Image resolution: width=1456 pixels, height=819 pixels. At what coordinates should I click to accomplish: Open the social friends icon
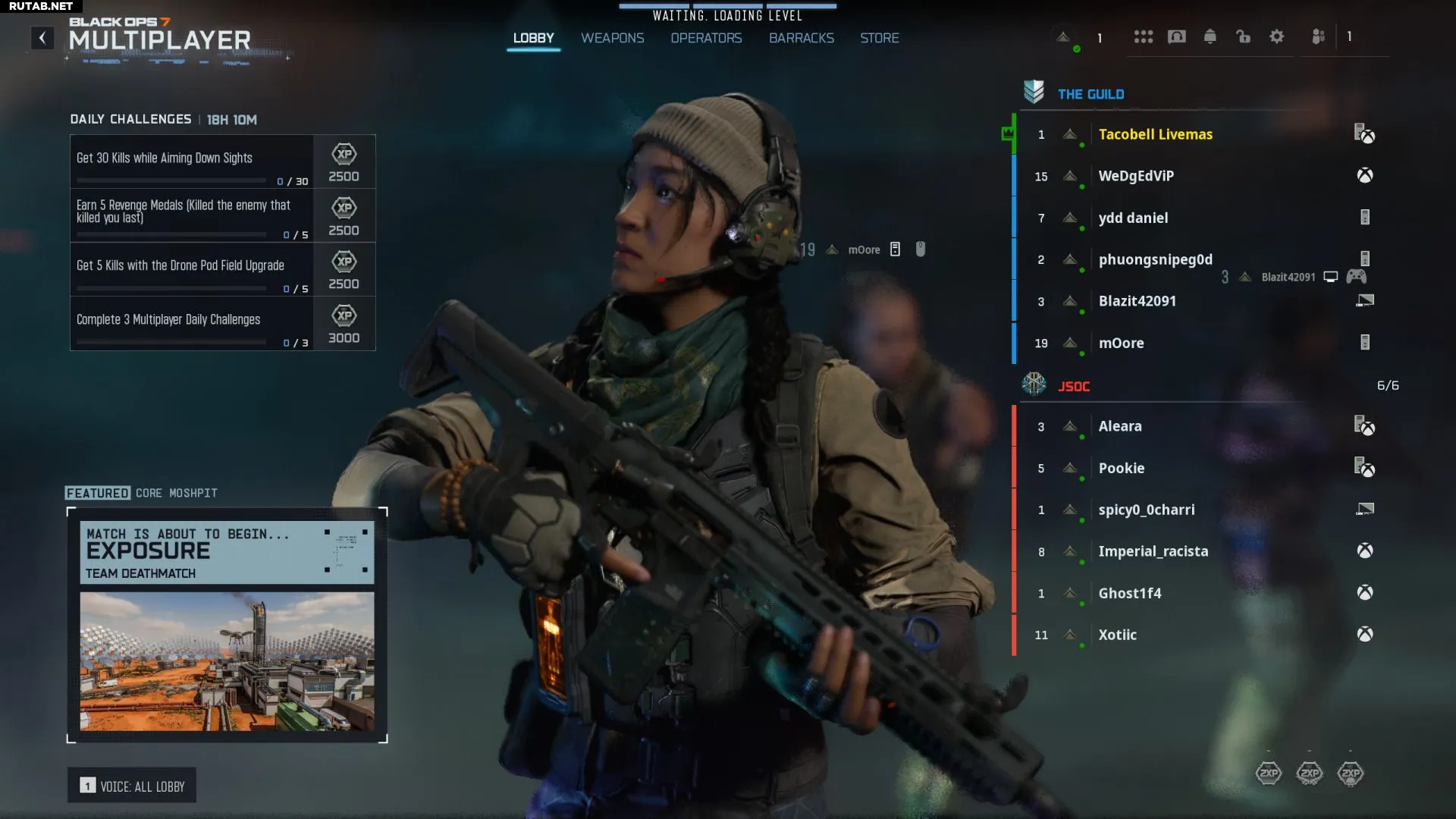(1318, 36)
